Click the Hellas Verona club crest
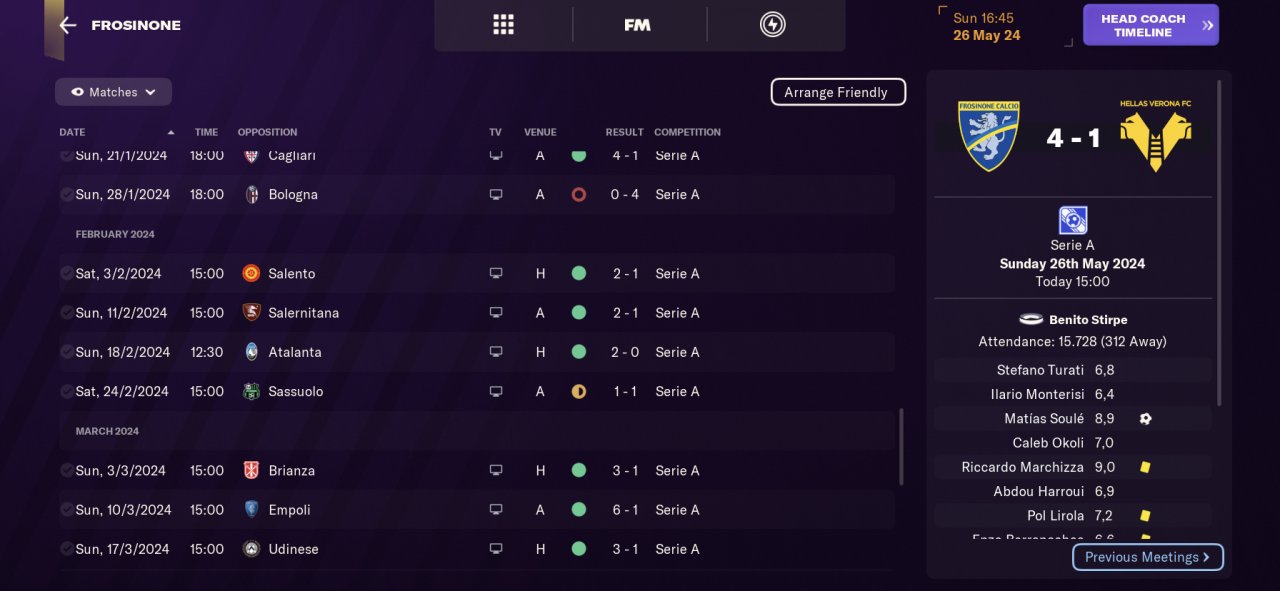 (1155, 136)
